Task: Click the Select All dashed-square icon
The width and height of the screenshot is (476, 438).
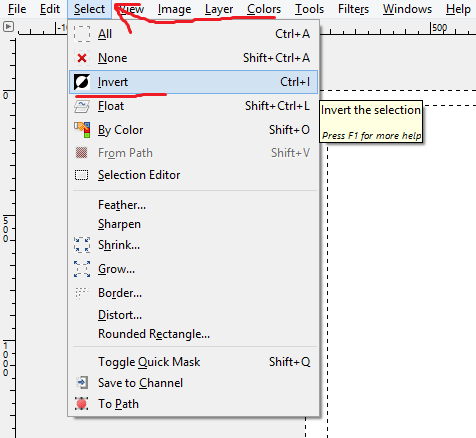Action: [x=82, y=34]
